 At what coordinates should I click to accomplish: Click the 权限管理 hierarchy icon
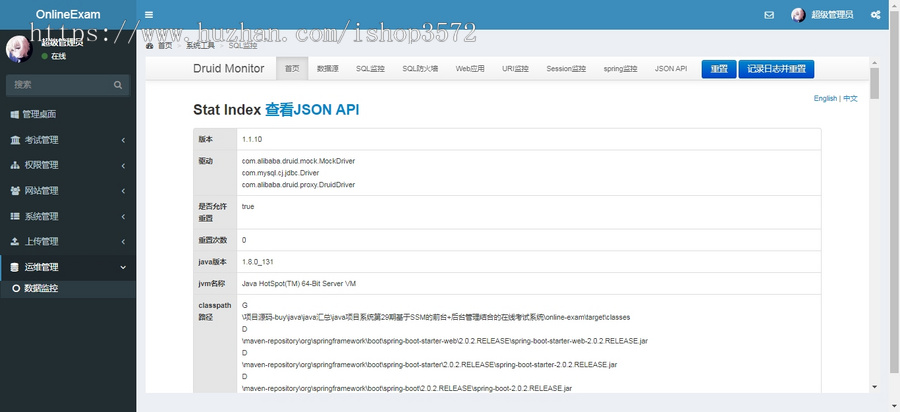click(15, 165)
